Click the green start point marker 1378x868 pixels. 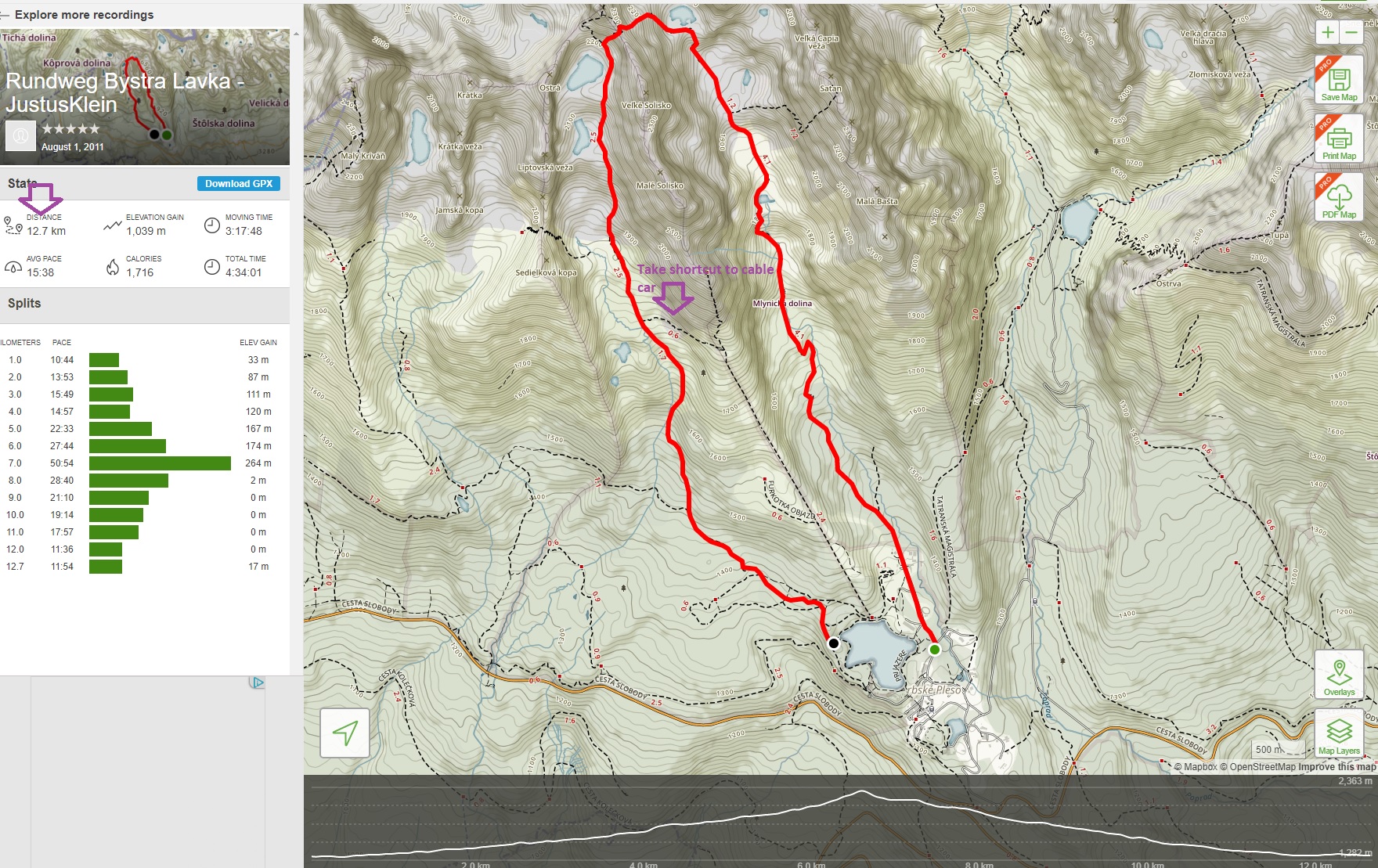point(934,650)
